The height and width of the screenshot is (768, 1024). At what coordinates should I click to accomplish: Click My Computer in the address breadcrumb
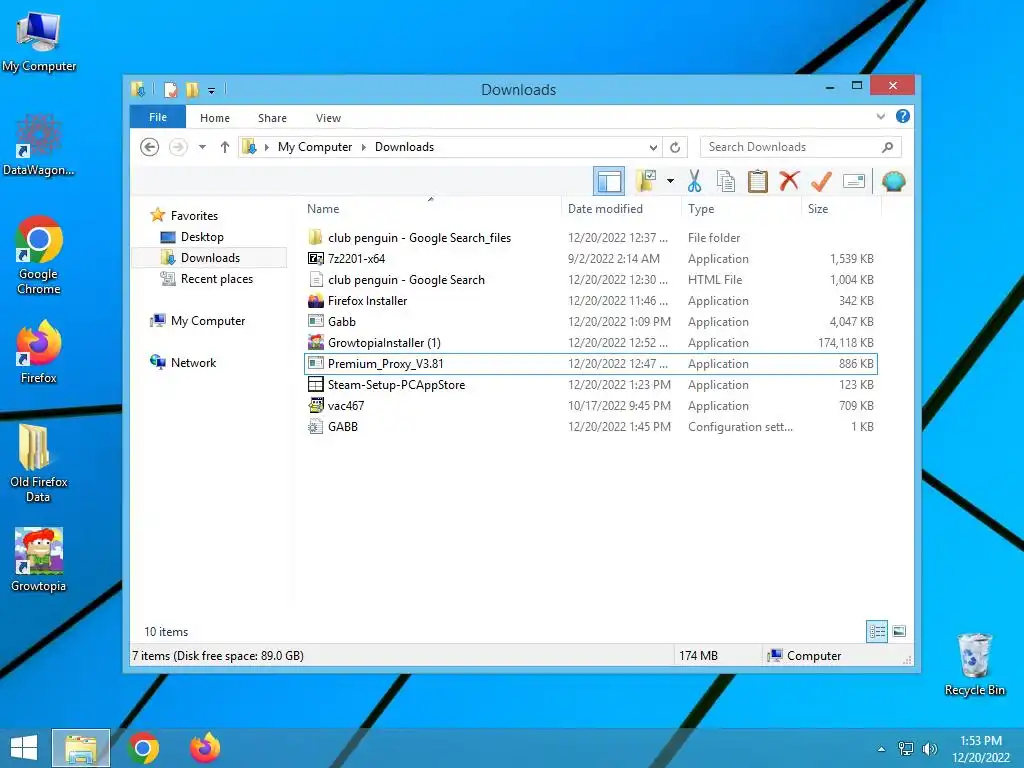click(x=315, y=147)
